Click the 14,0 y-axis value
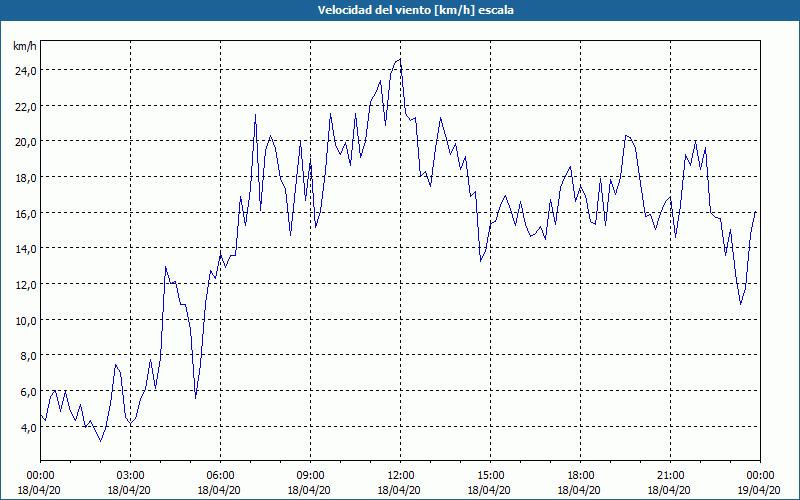800x500 pixels. (24, 249)
